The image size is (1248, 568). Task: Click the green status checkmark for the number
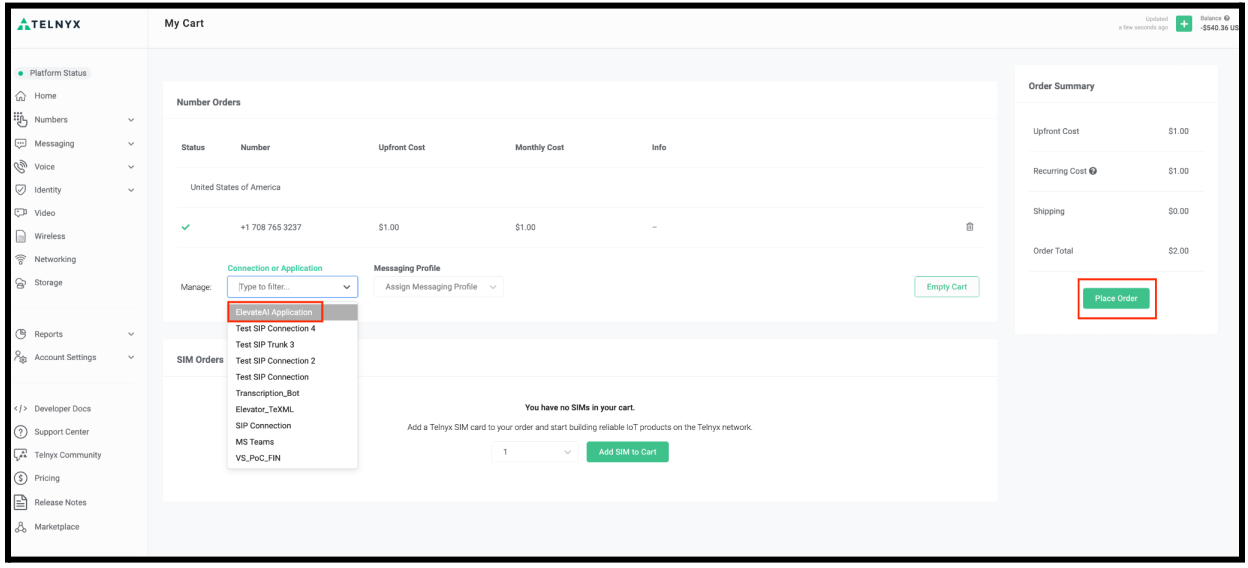[184, 227]
